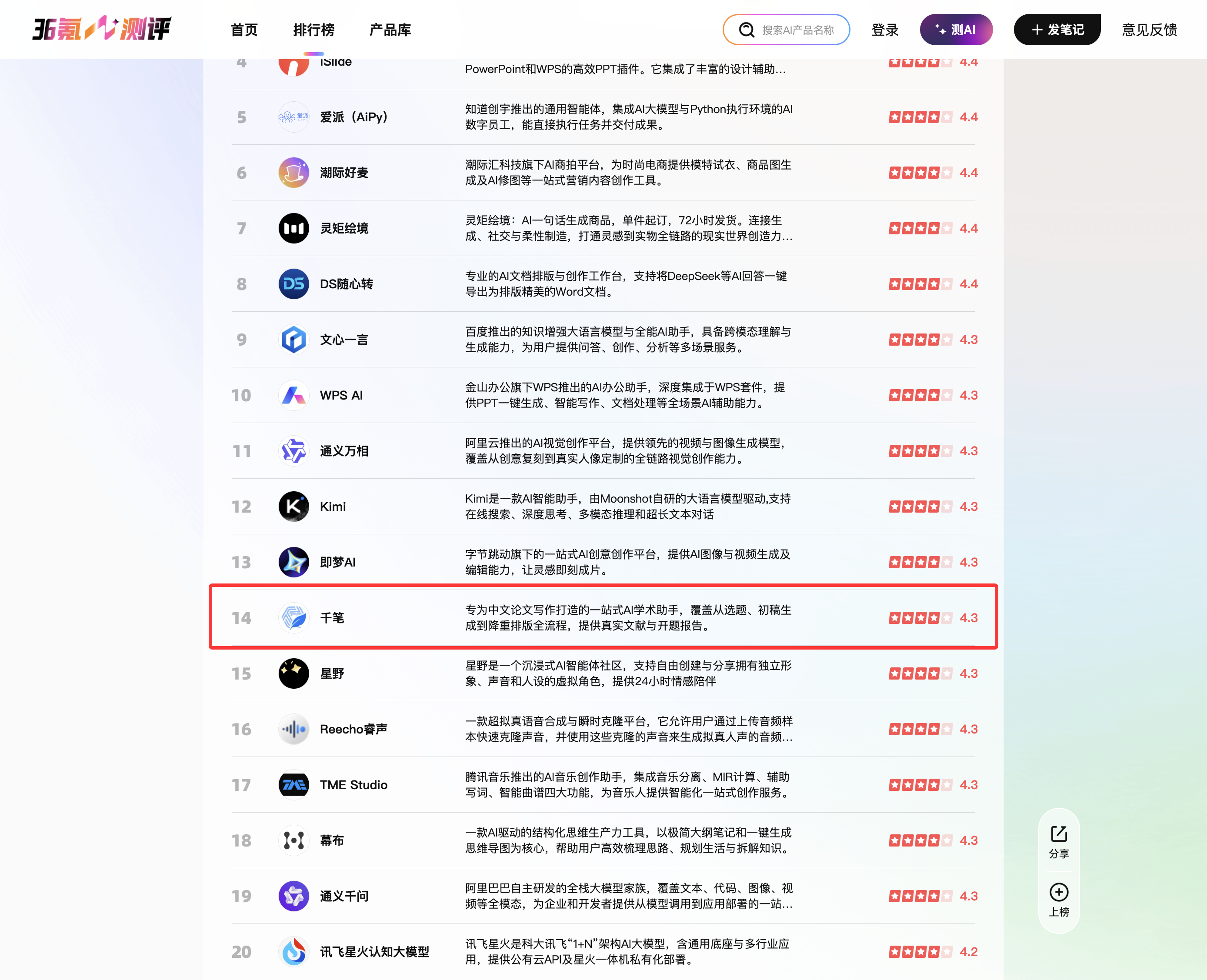Click the TME Studio product icon
This screenshot has height=980, width=1207.
(x=293, y=785)
